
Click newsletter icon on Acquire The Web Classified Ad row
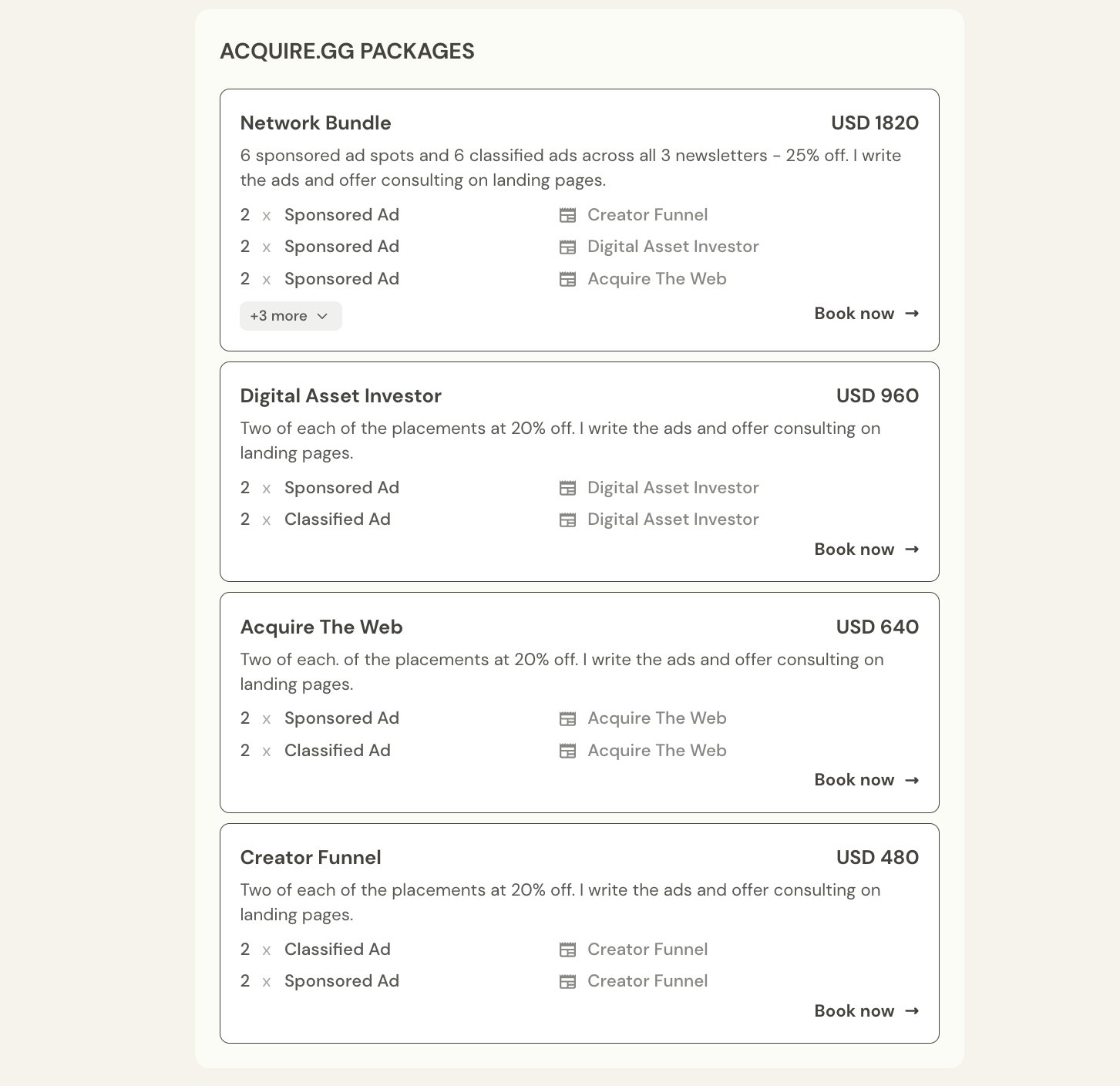567,751
